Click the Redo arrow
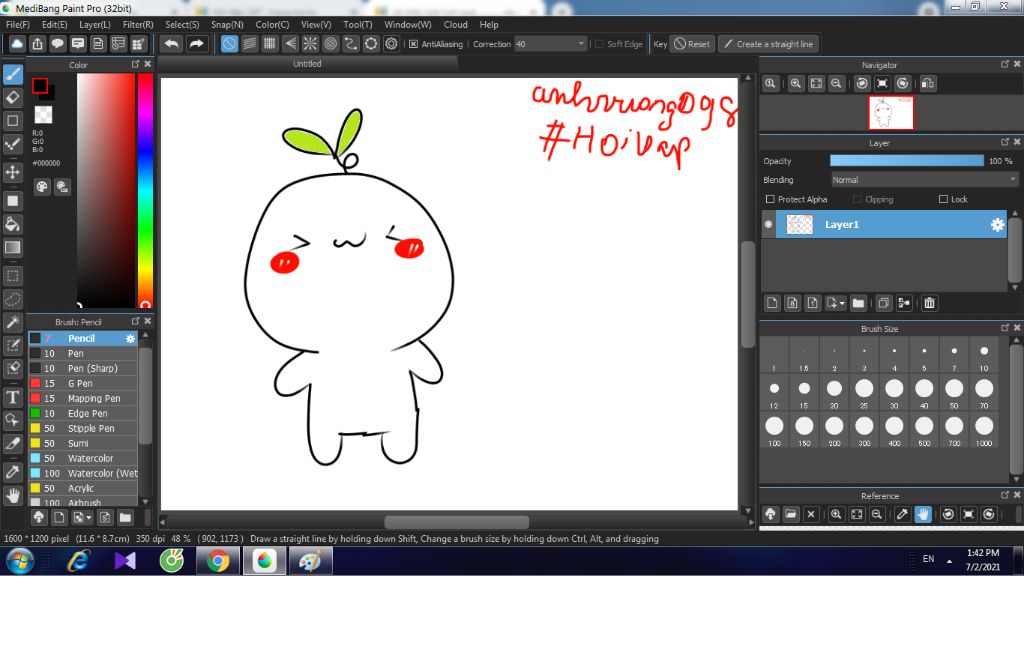Screen dimensions: 1024x661 point(196,44)
